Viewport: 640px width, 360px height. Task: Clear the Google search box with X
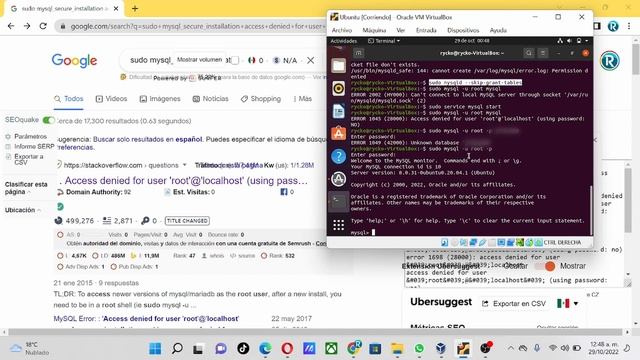pyautogui.click(x=311, y=60)
